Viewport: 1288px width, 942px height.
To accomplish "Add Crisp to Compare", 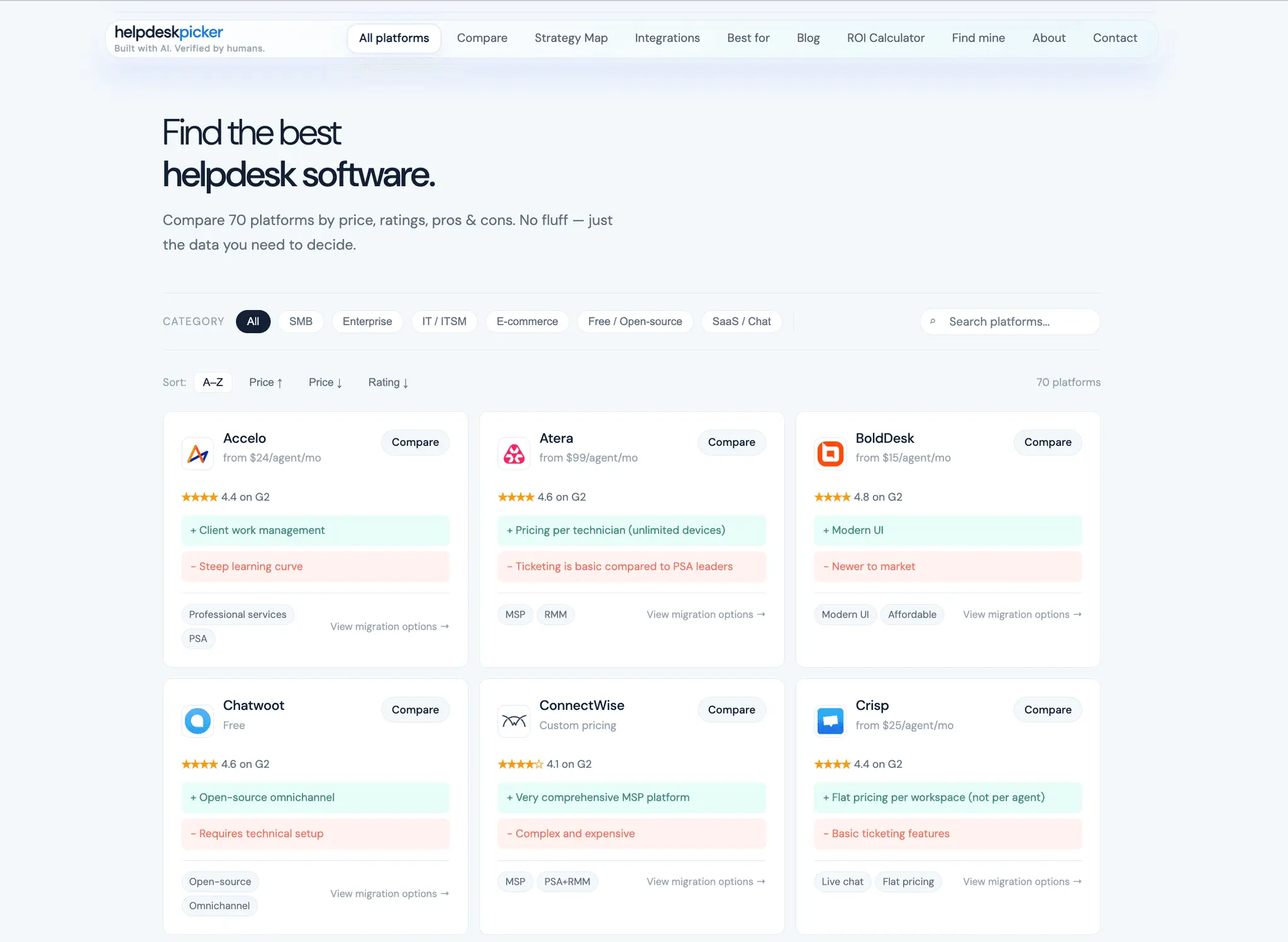I will [x=1048, y=709].
